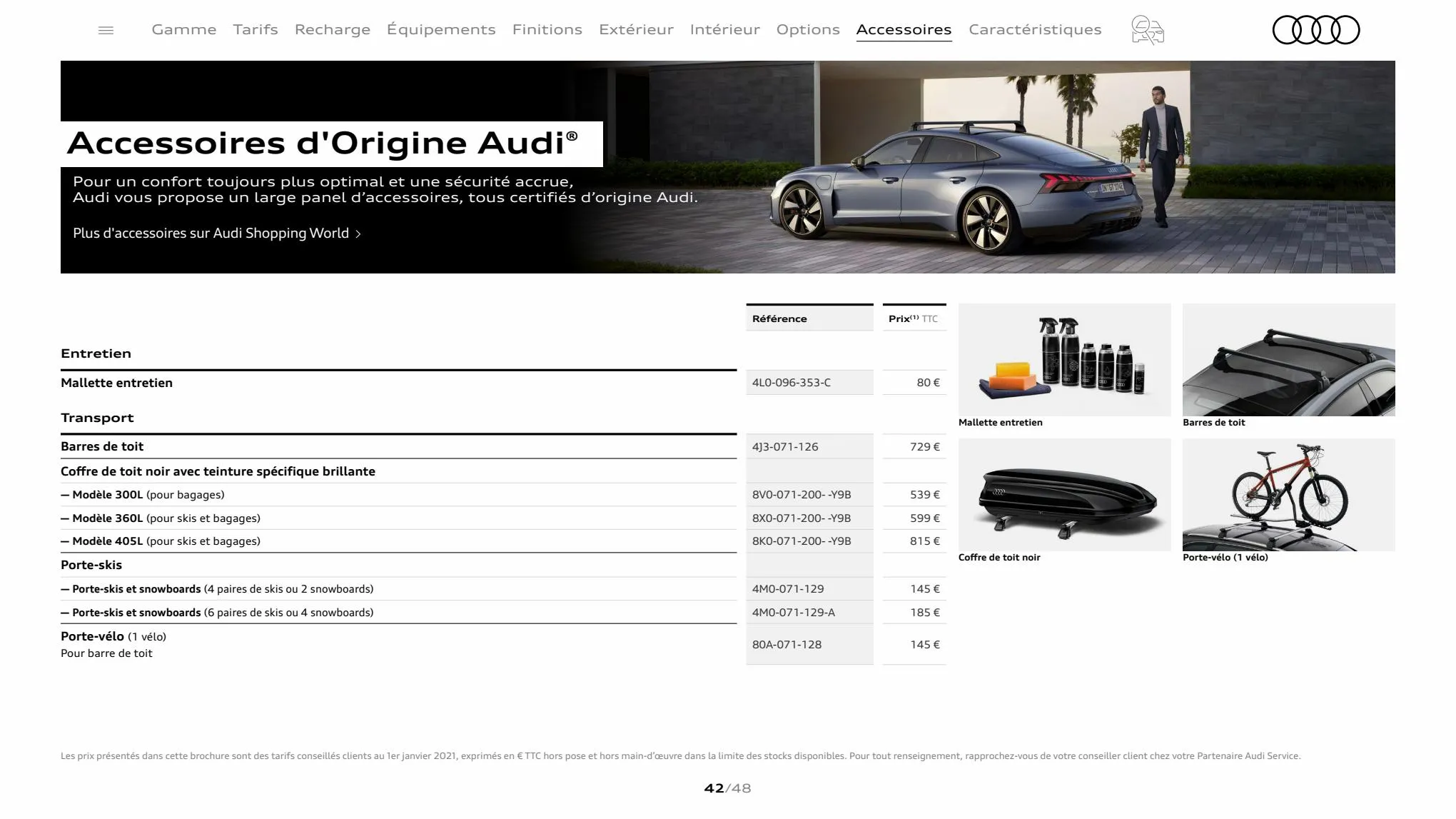Open the Finitions menu item
1456x819 pixels.
click(x=547, y=29)
